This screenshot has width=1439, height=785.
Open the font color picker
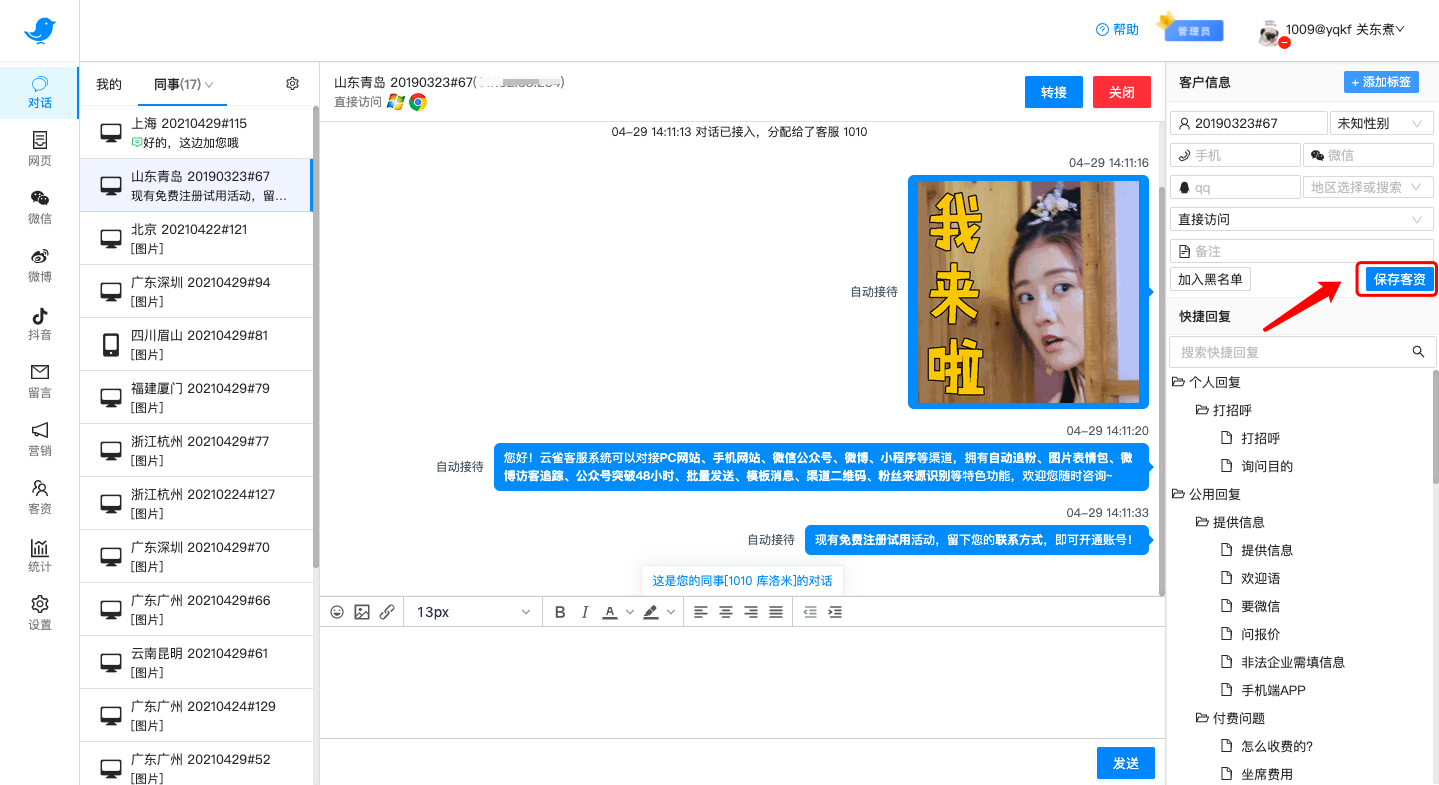[612, 611]
